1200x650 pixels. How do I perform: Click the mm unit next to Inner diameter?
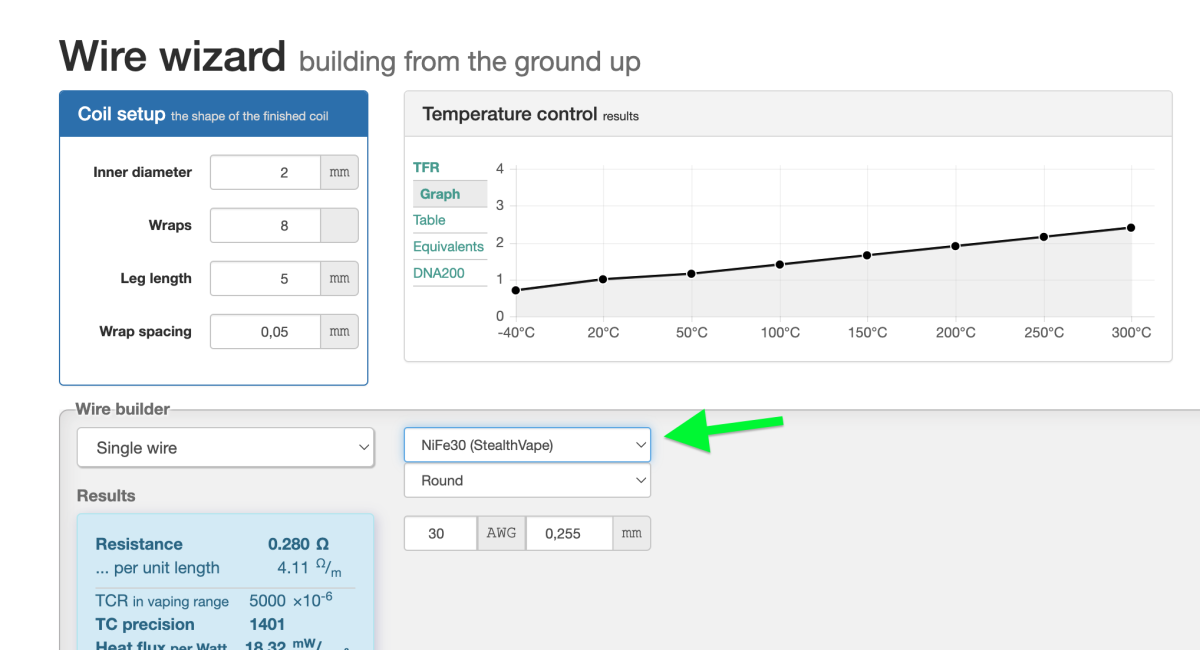(x=340, y=172)
